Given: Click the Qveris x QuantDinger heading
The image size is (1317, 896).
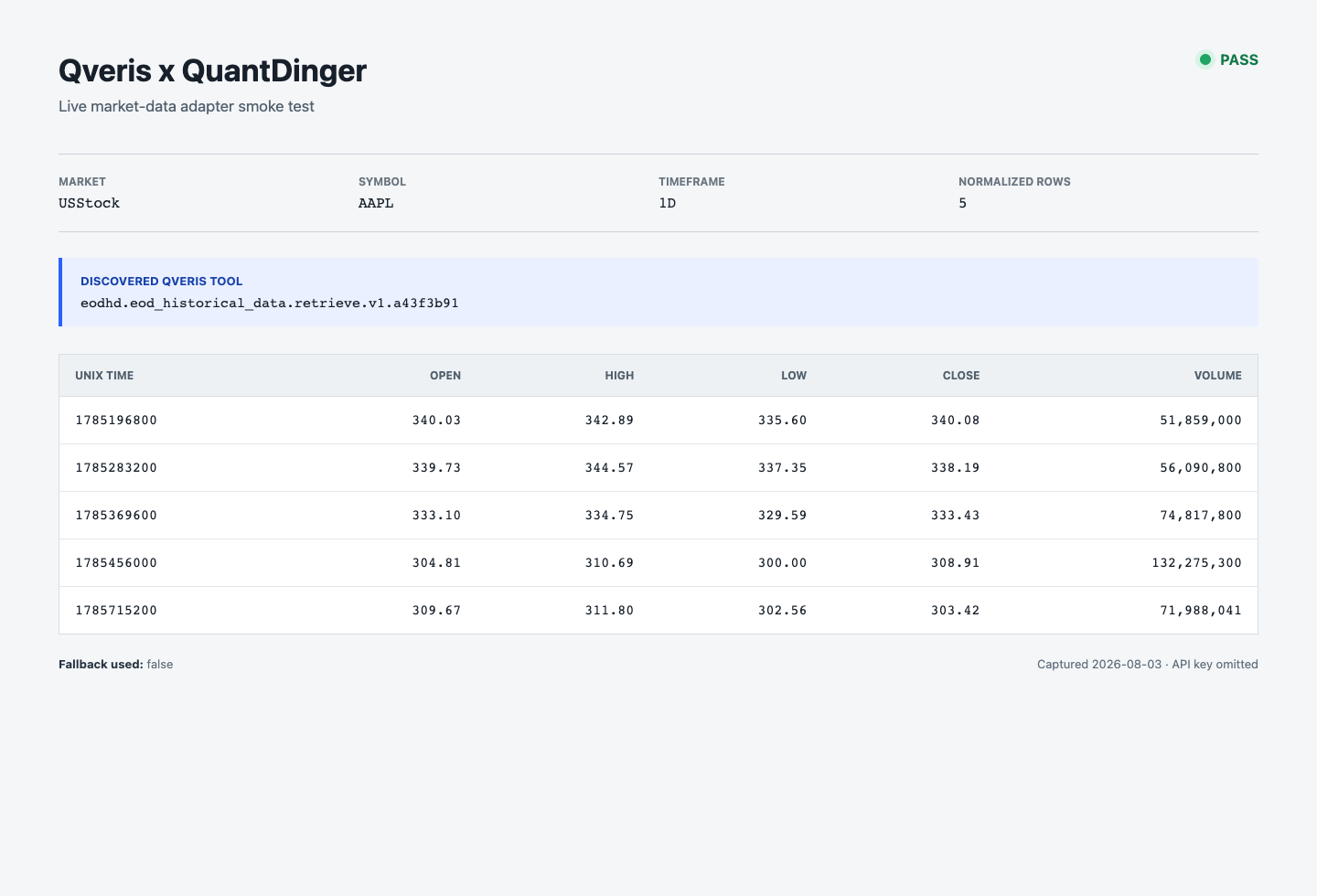Looking at the screenshot, I should click(x=212, y=70).
